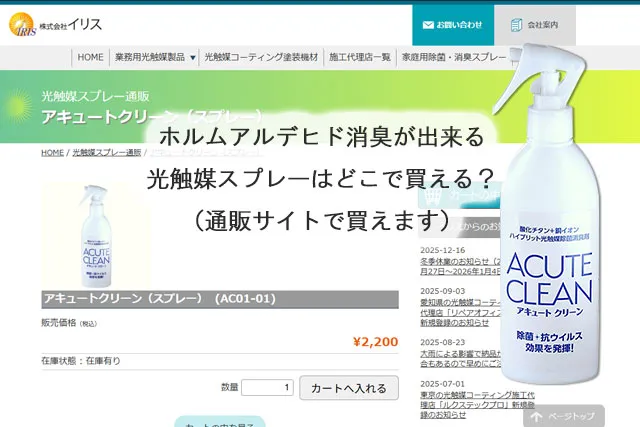Click the ページトップ up arrow icon
The image size is (640, 427).
(x=537, y=415)
